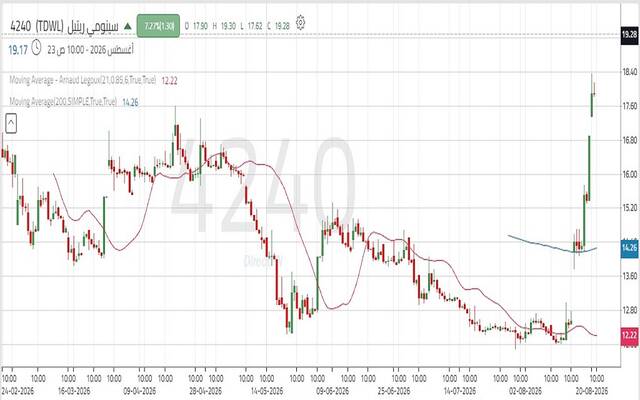Click the high value H 19.30
The width and height of the screenshot is (640, 400).
[224, 26]
